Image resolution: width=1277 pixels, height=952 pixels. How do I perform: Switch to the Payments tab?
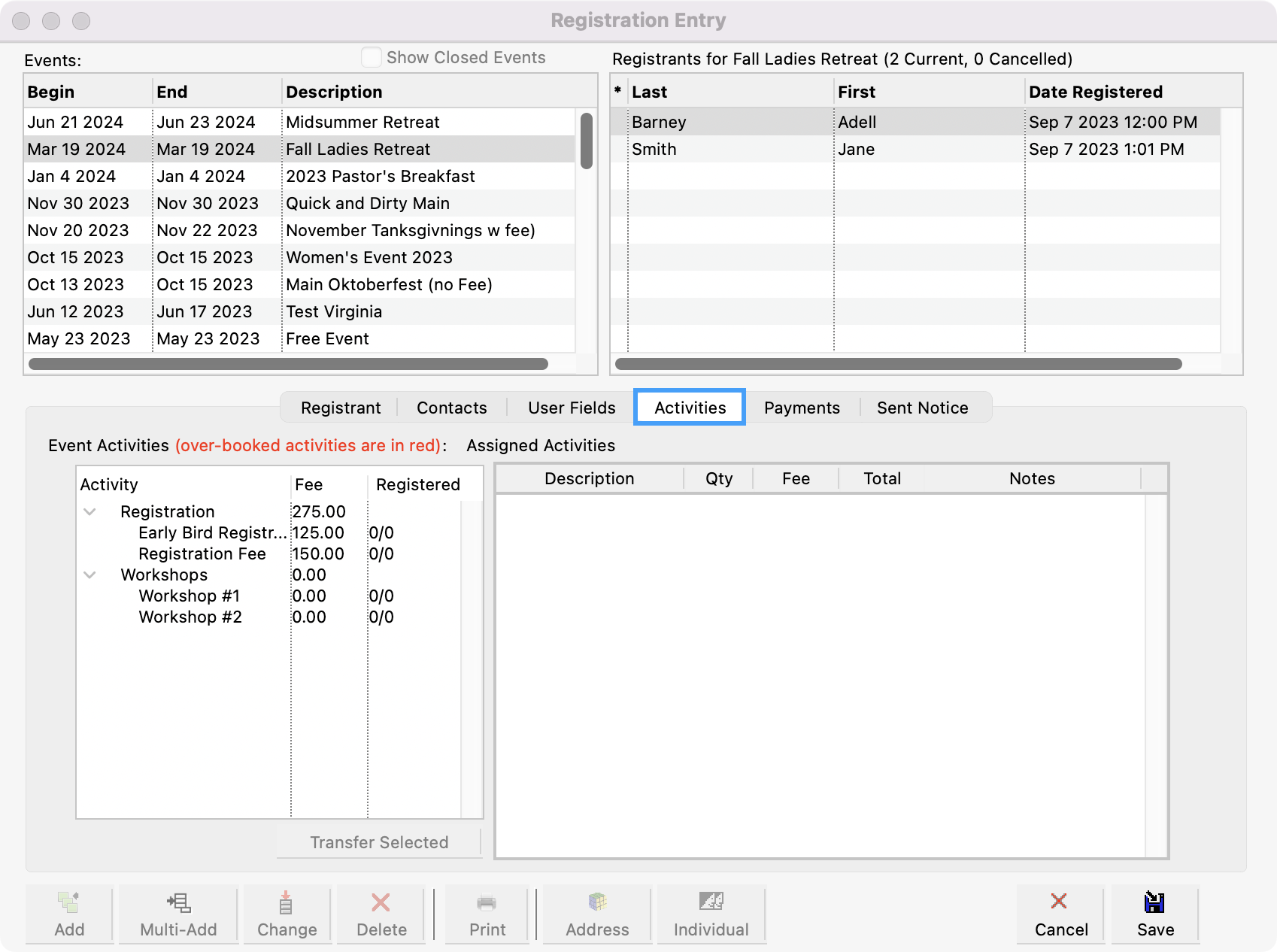pyautogui.click(x=802, y=408)
